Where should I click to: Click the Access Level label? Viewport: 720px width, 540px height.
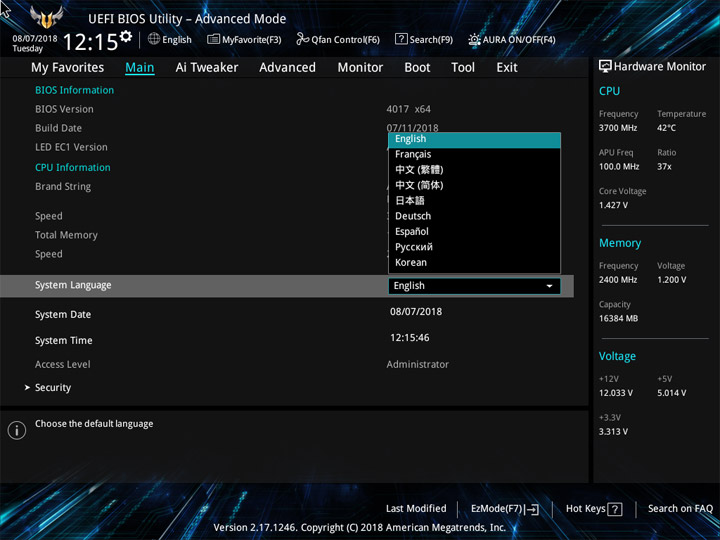pyautogui.click(x=62, y=365)
